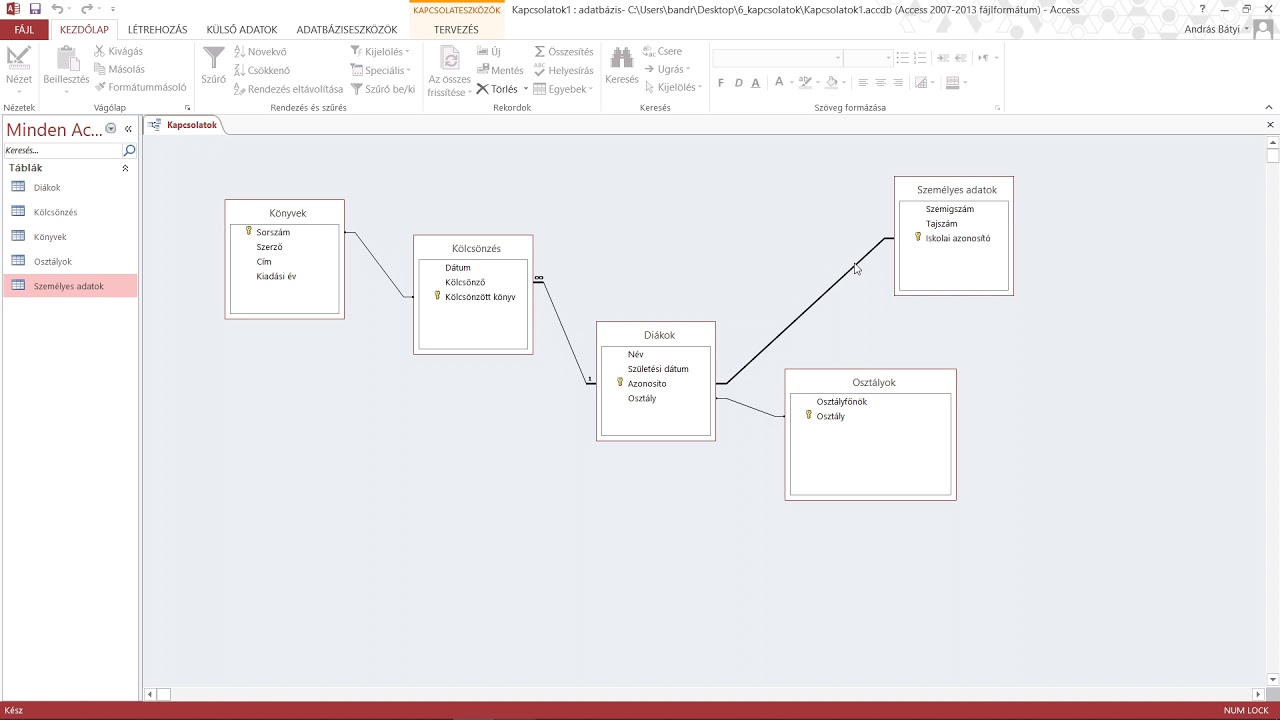Viewport: 1280px width, 720px height.
Task: Toggle italic formatting (D)
Action: tap(739, 83)
